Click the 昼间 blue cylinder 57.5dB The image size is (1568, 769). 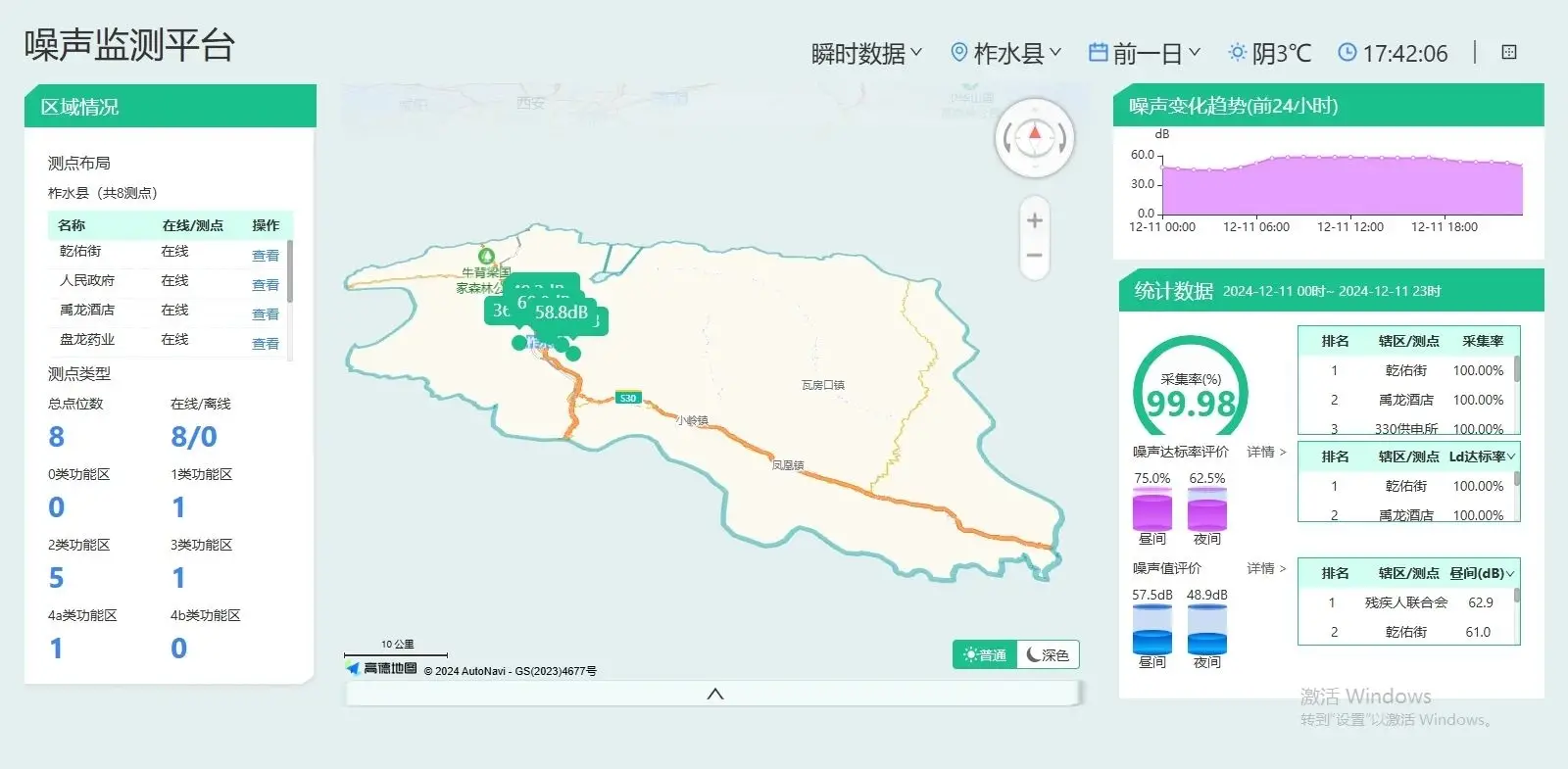click(x=1152, y=629)
